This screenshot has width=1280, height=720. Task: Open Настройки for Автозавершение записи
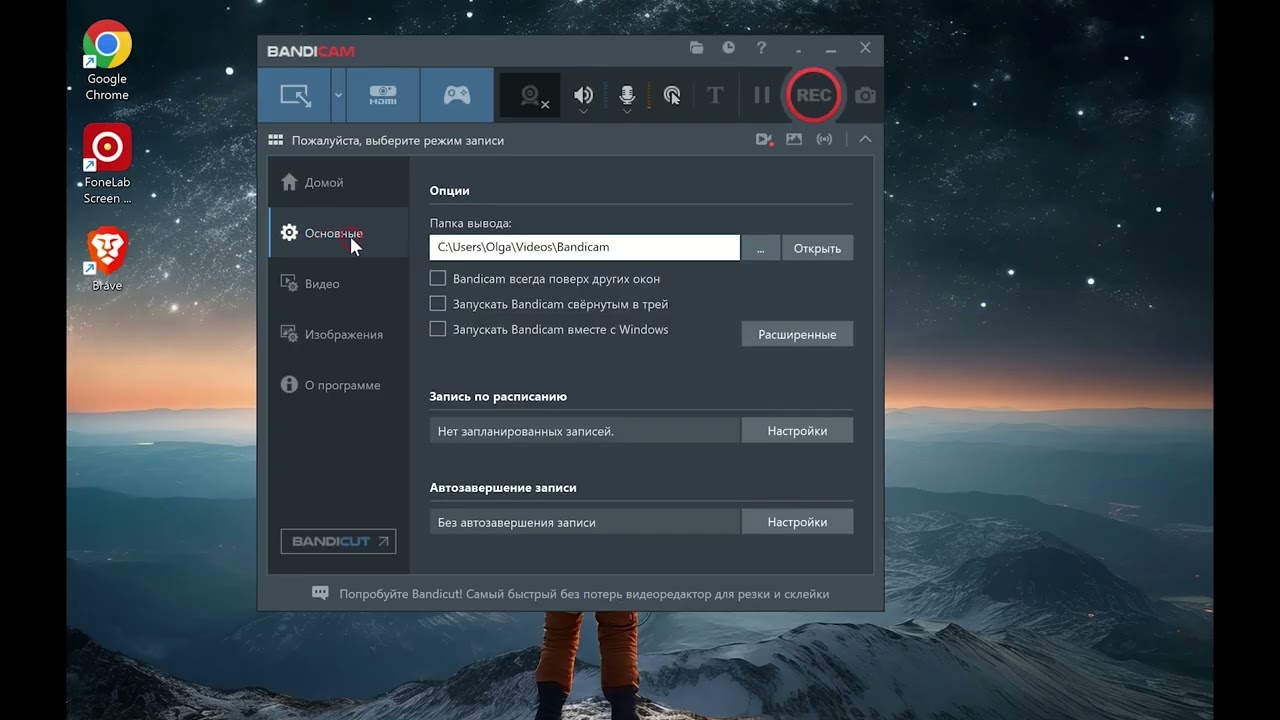(x=797, y=522)
